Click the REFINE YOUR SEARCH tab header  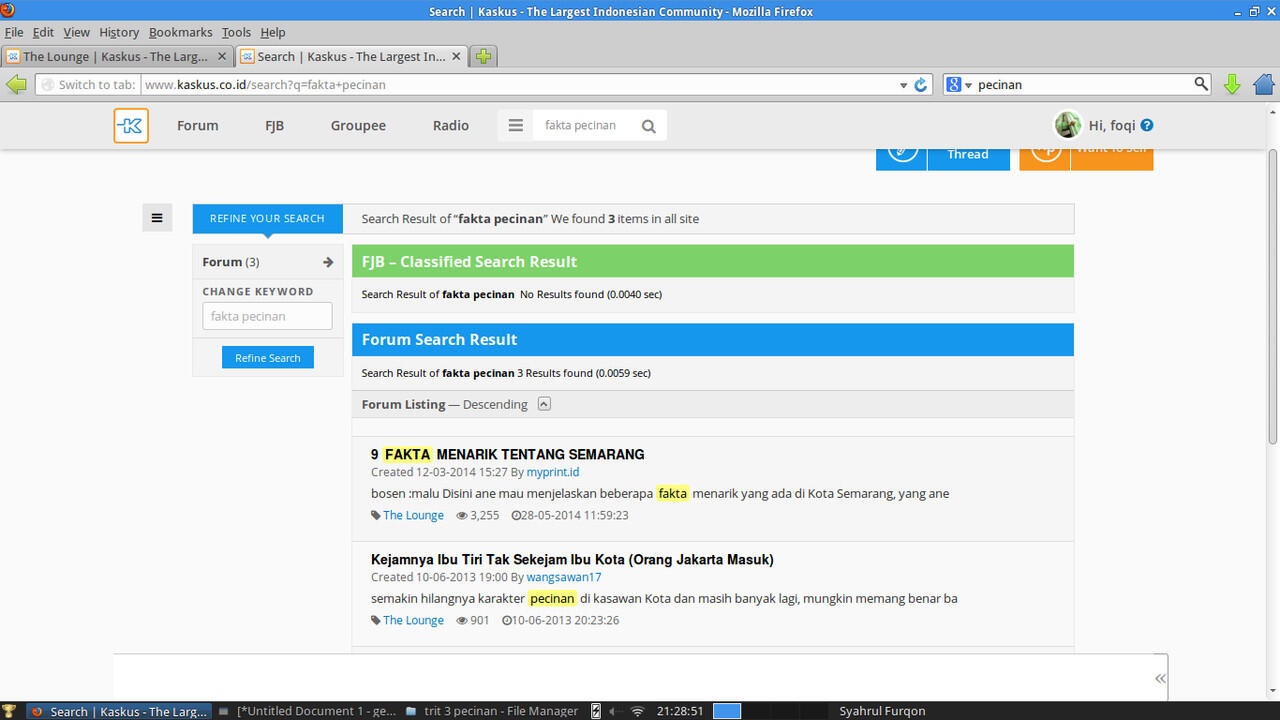pyautogui.click(x=267, y=218)
